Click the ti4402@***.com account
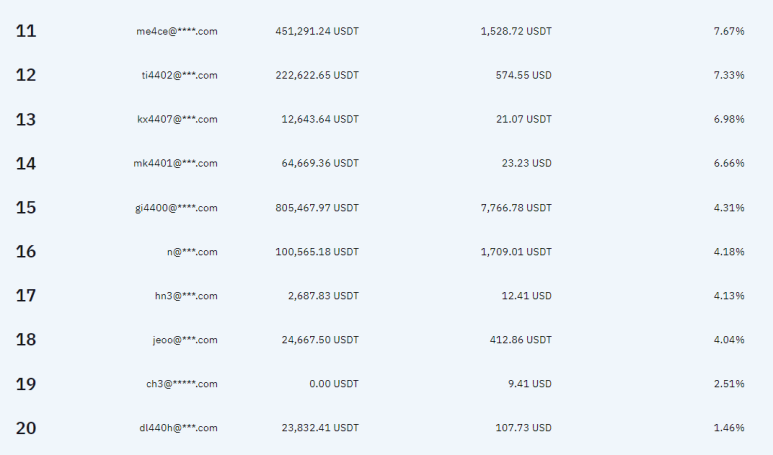 tap(179, 75)
